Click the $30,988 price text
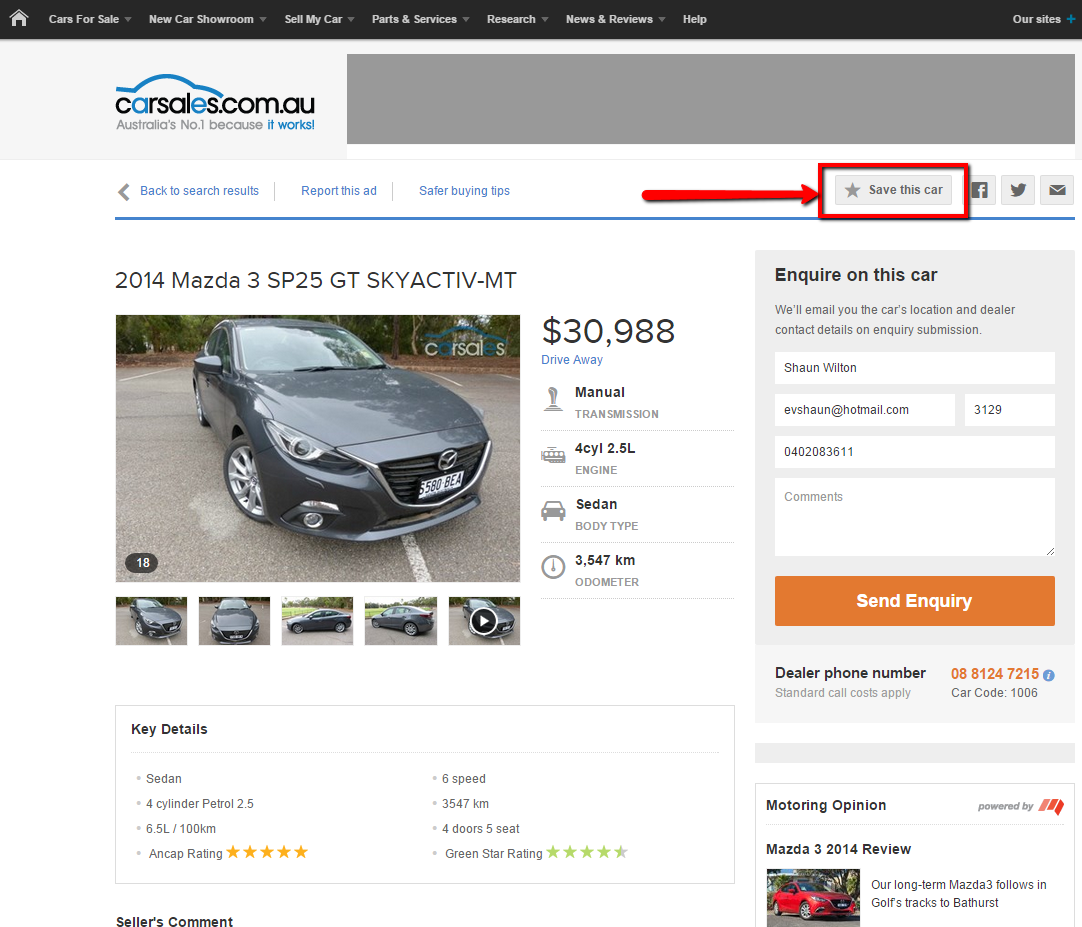Viewport: 1082px width, 927px height. [608, 331]
